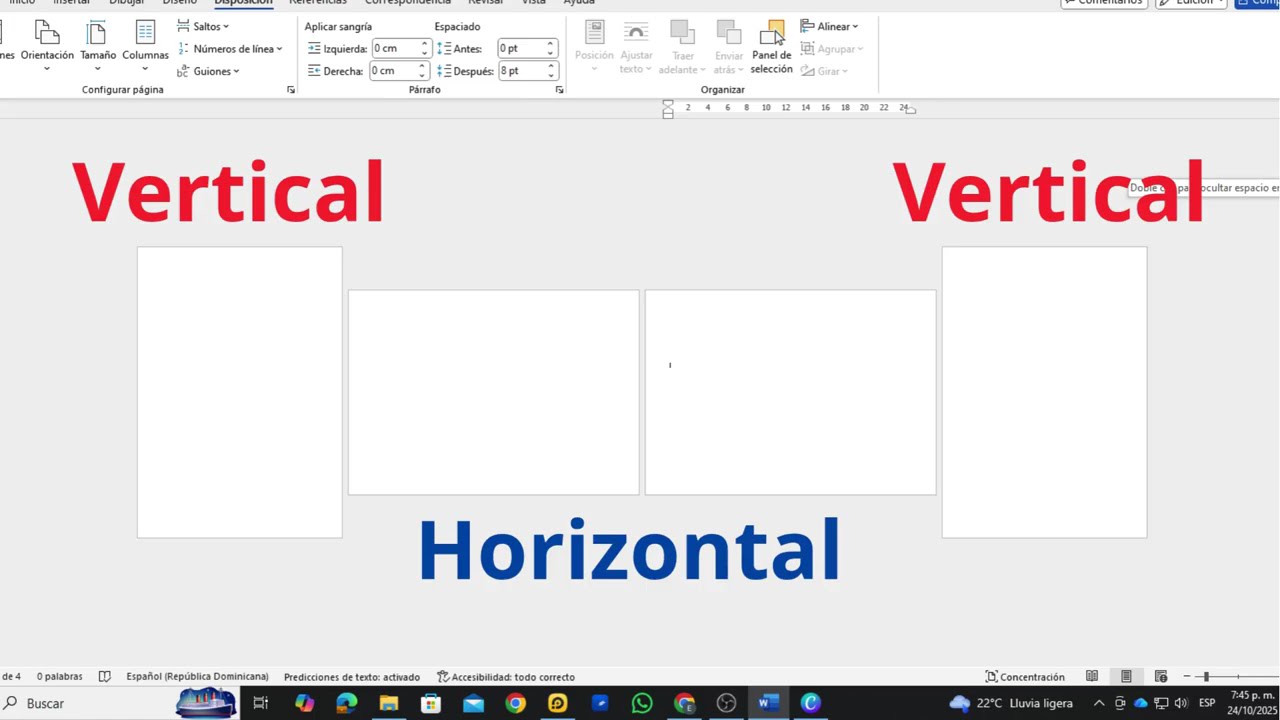Click the Enviar atrás icon
1280x720 pixels.
pos(729,33)
